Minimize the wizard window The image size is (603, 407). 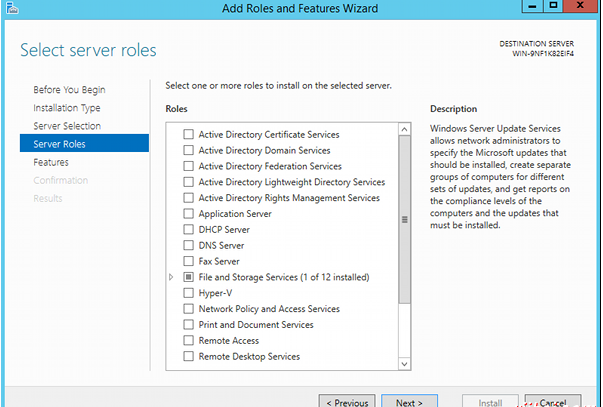pyautogui.click(x=532, y=6)
